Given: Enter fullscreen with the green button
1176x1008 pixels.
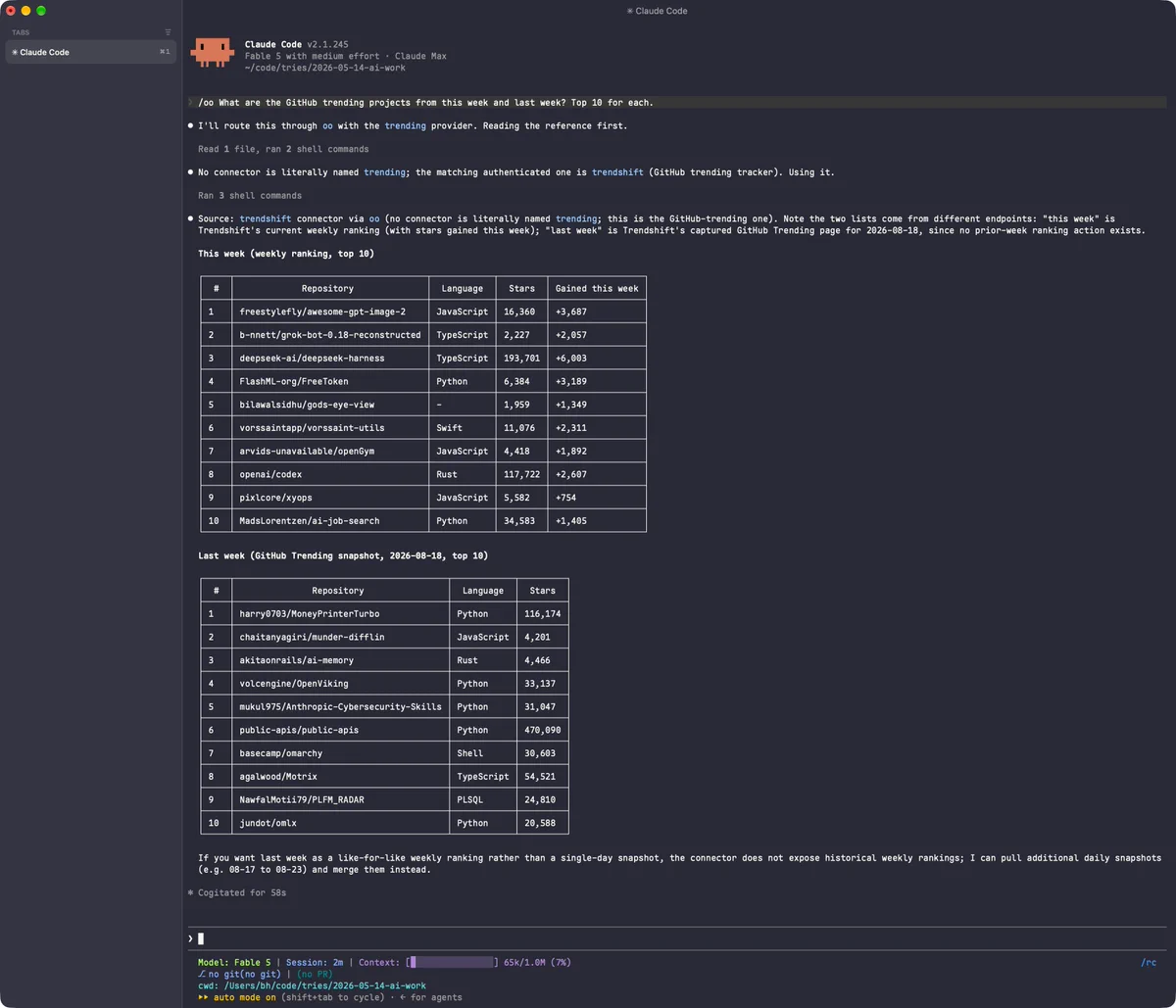Looking at the screenshot, I should pos(42,11).
